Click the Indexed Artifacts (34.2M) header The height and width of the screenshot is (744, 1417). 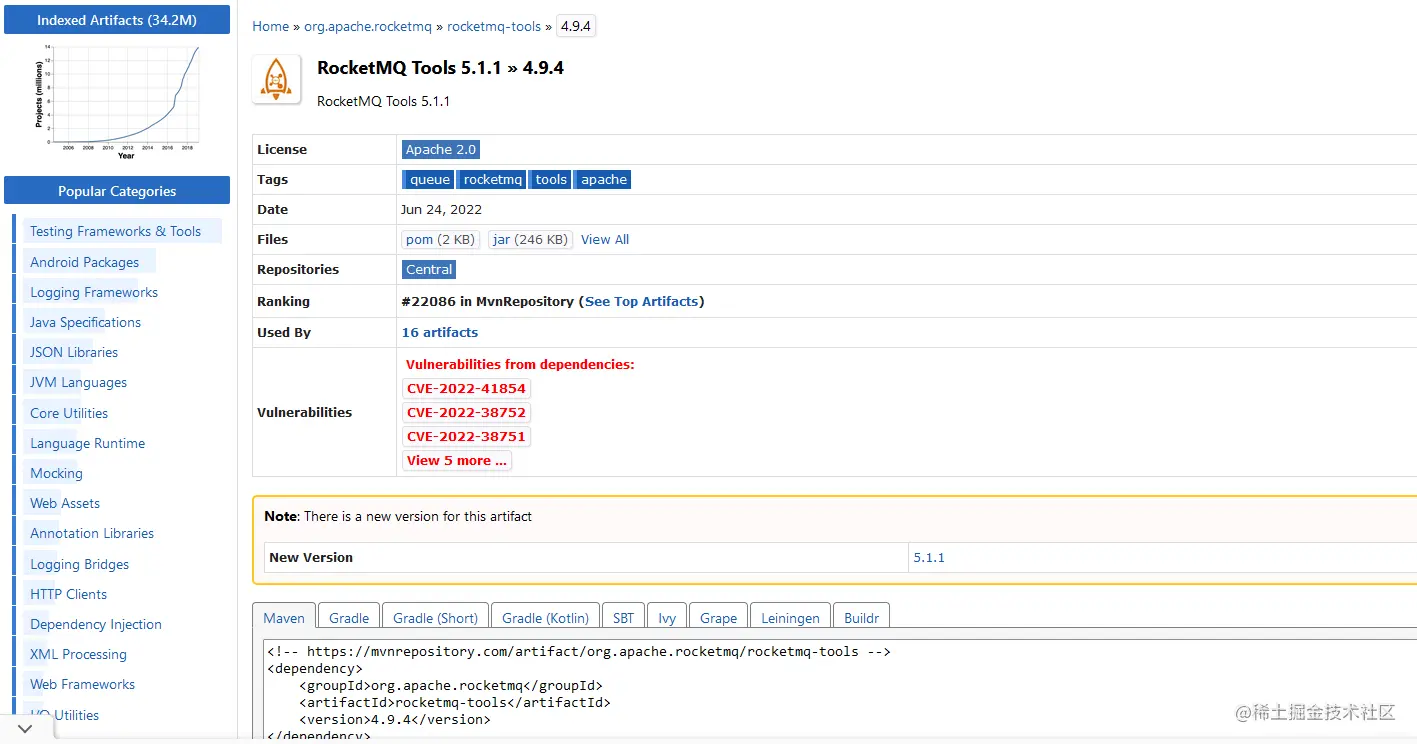pyautogui.click(x=117, y=20)
